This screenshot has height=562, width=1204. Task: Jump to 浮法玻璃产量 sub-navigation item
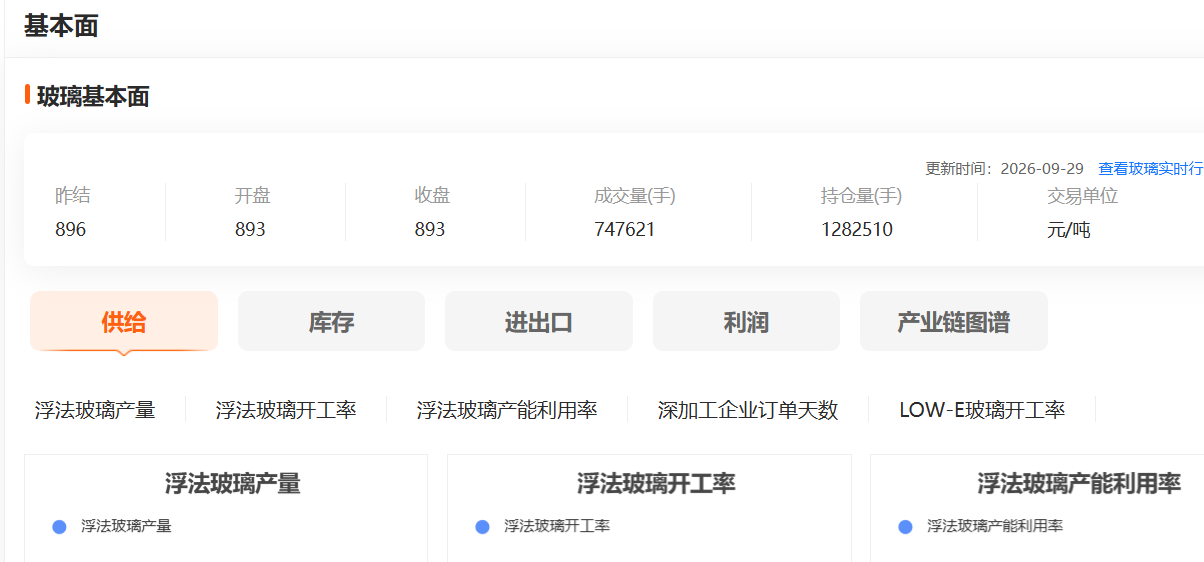click(95, 410)
